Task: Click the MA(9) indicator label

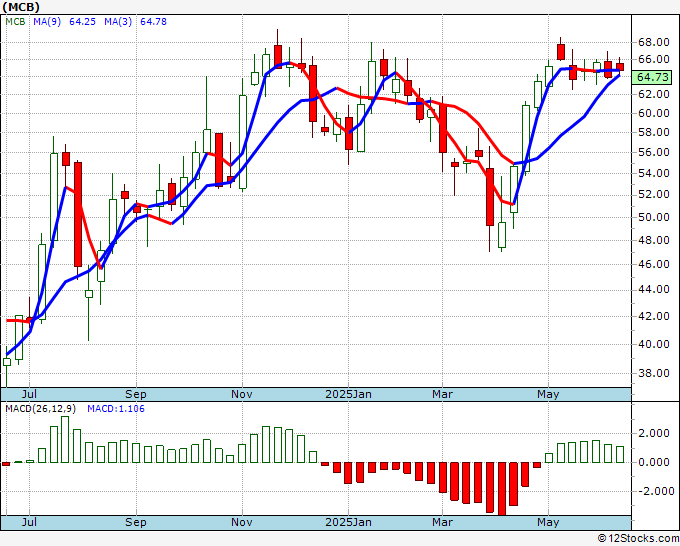Action: tap(47, 22)
